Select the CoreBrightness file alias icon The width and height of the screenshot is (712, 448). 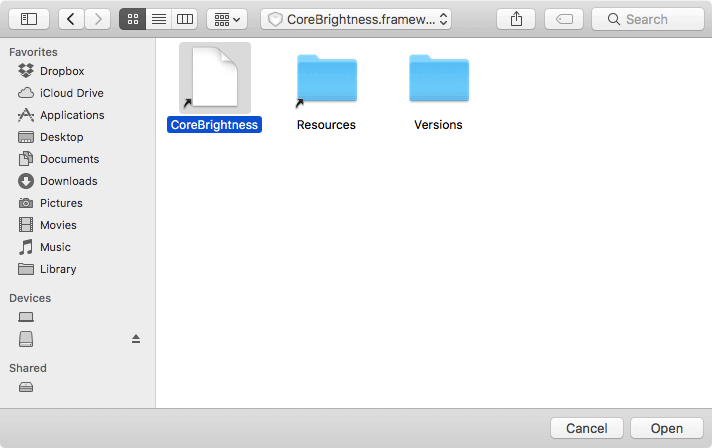pos(215,78)
